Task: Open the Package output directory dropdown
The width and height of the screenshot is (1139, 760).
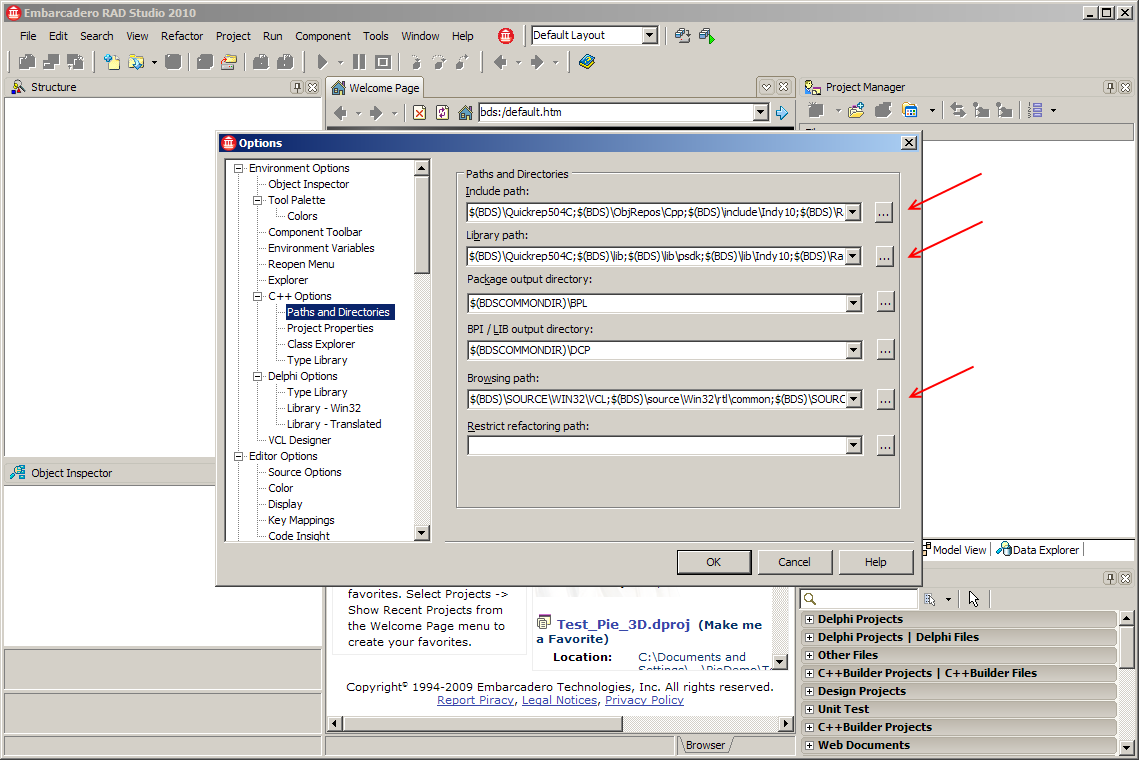Action: pos(854,303)
